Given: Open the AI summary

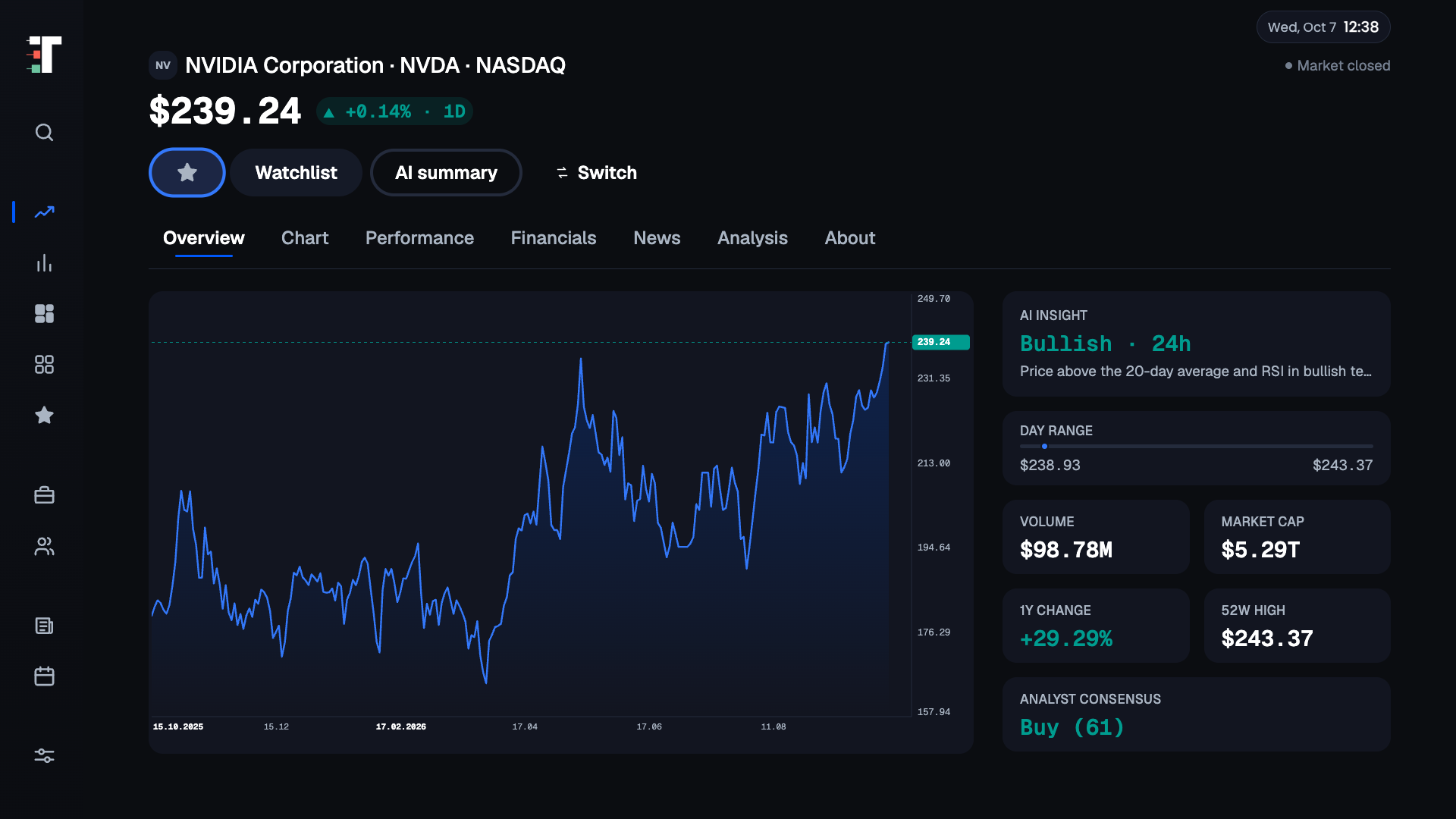Looking at the screenshot, I should click(x=446, y=173).
